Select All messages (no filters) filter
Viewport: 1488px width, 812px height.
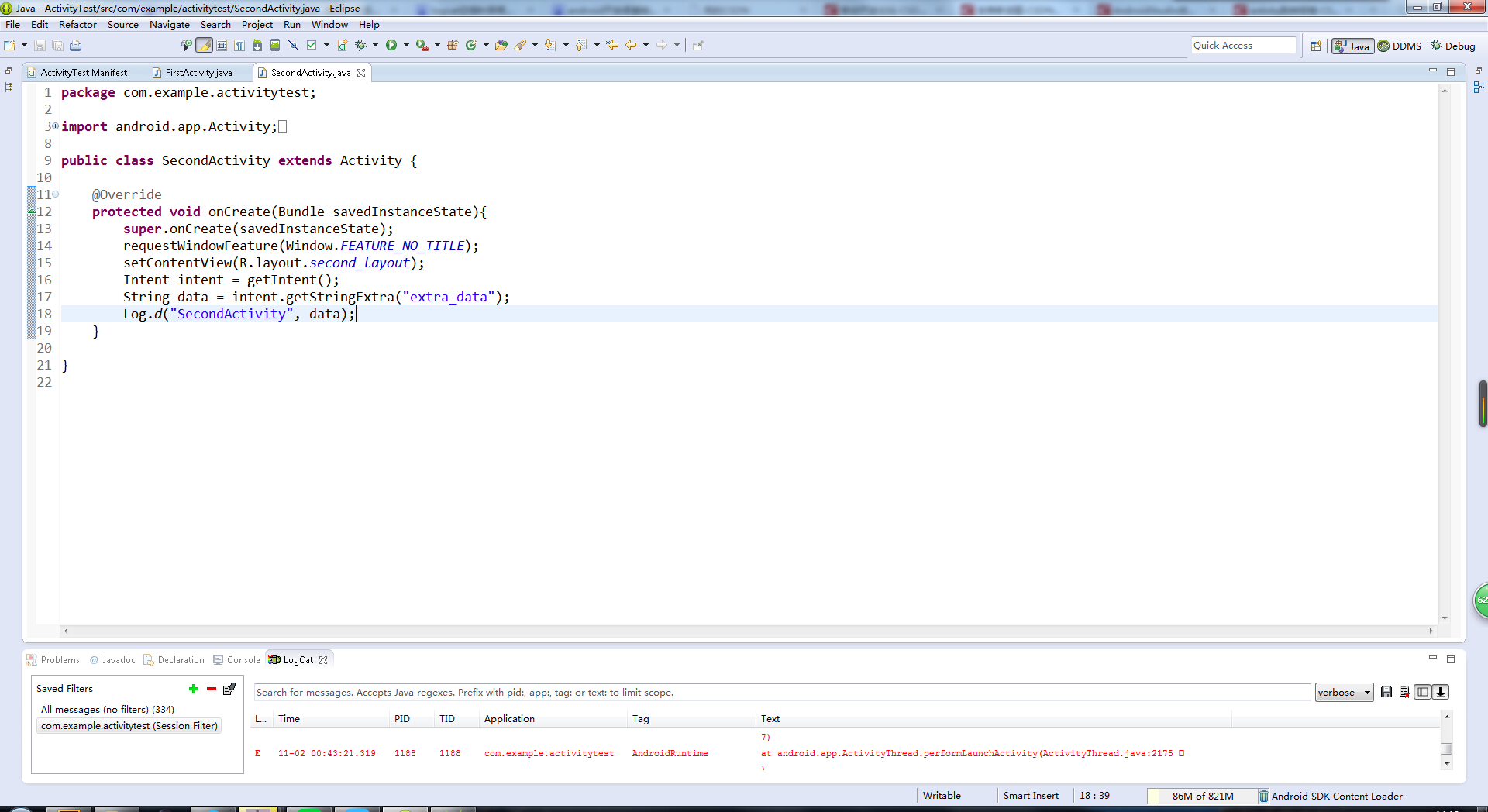108,710
